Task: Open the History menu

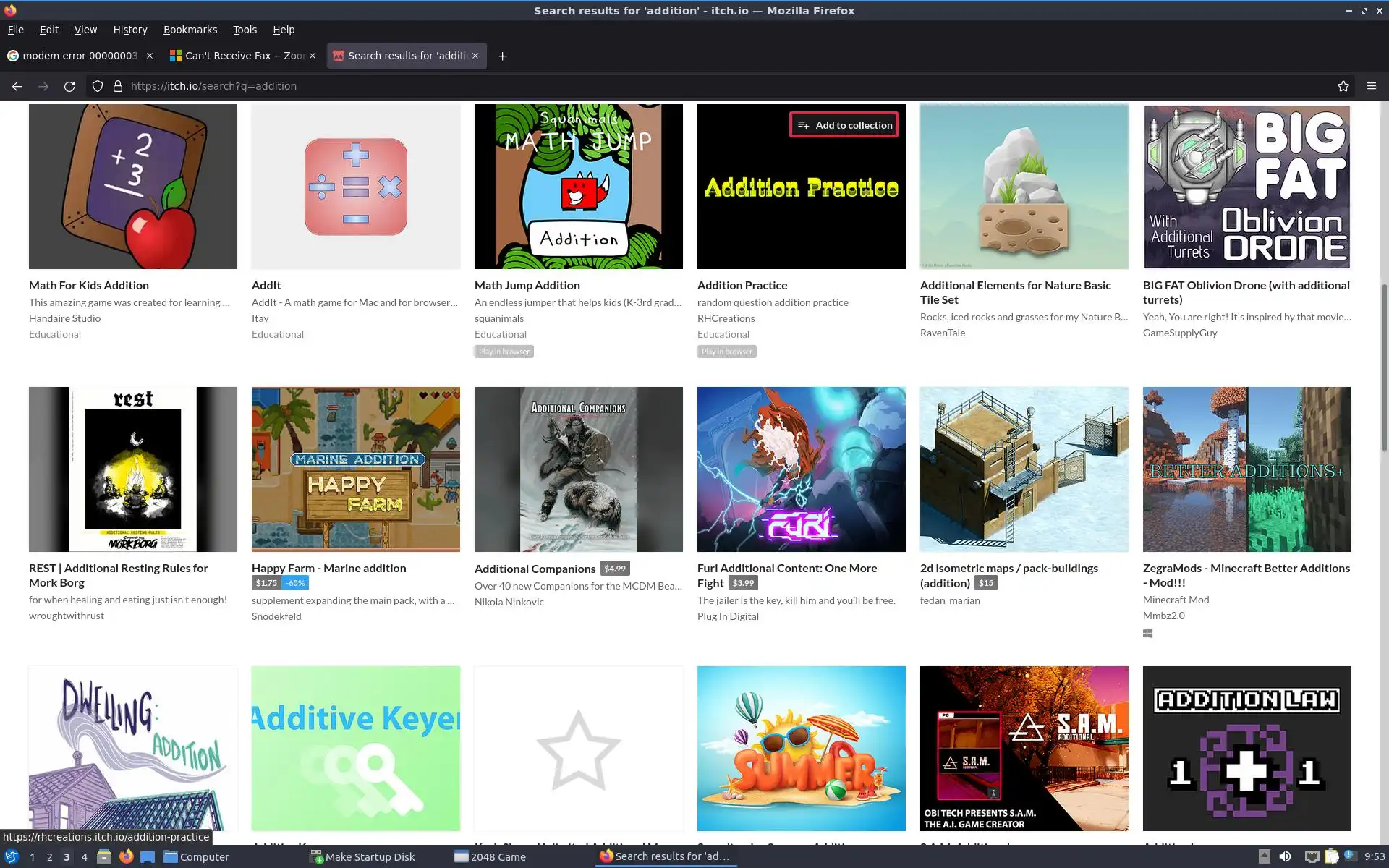Action: (129, 30)
